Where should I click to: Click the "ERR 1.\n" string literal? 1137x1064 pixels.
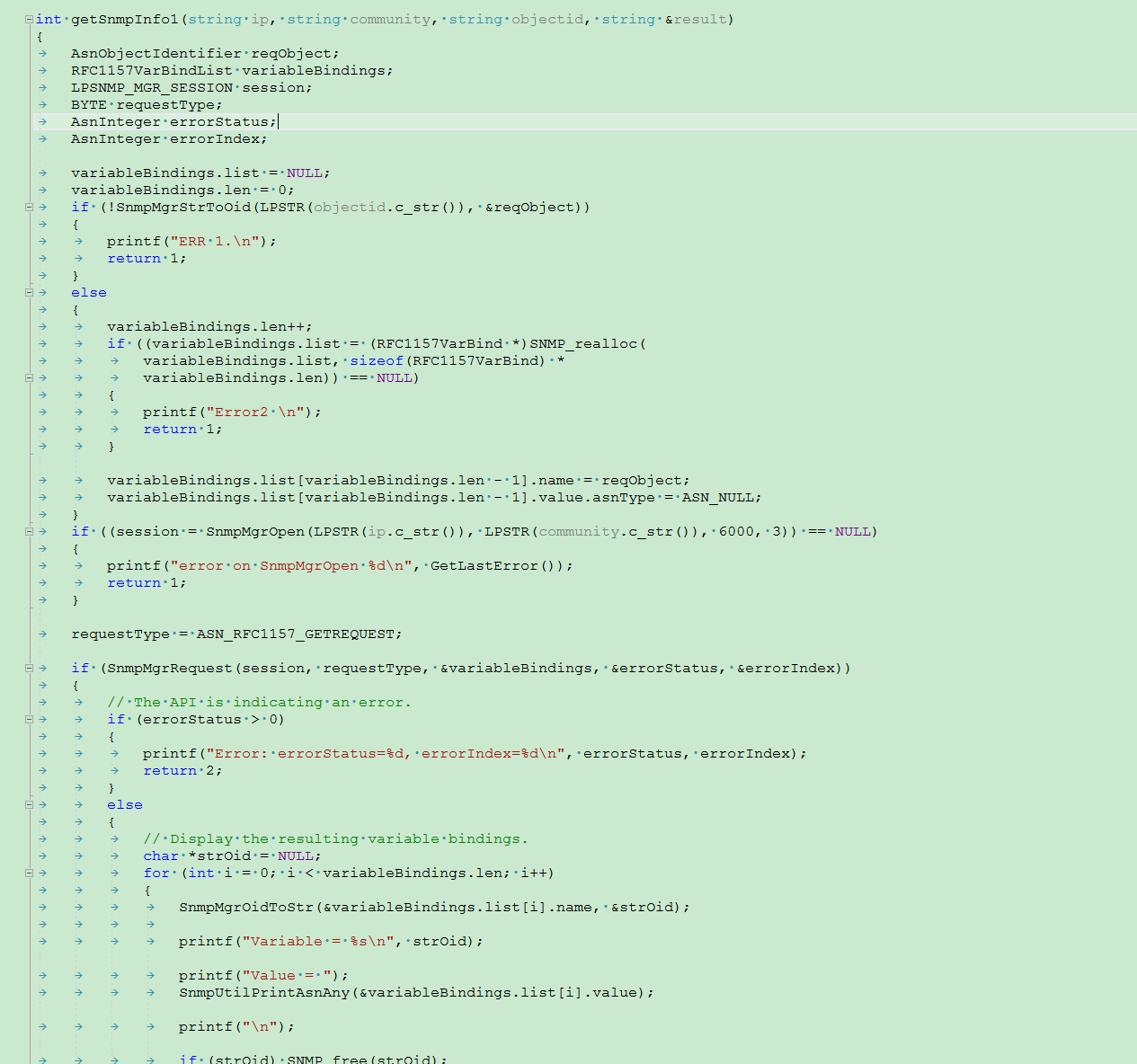pyautogui.click(x=219, y=241)
